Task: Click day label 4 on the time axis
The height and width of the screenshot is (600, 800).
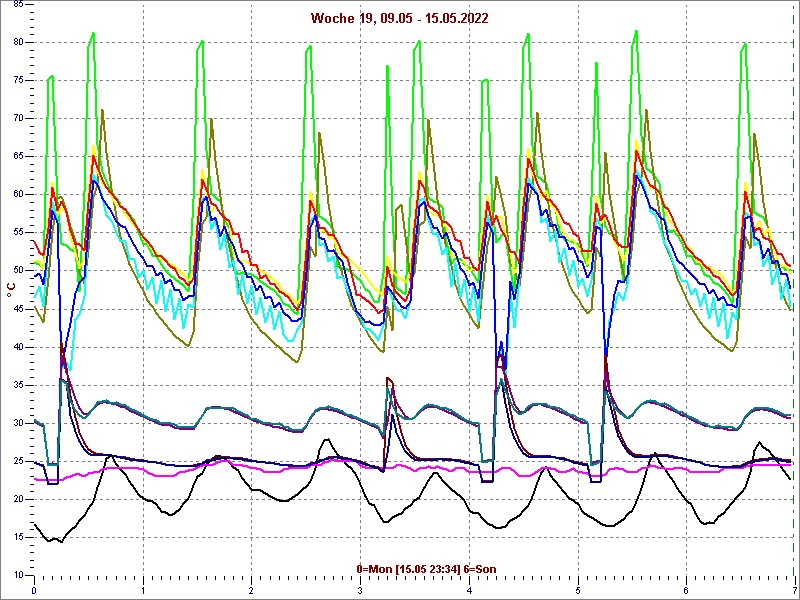Action: pos(469,592)
